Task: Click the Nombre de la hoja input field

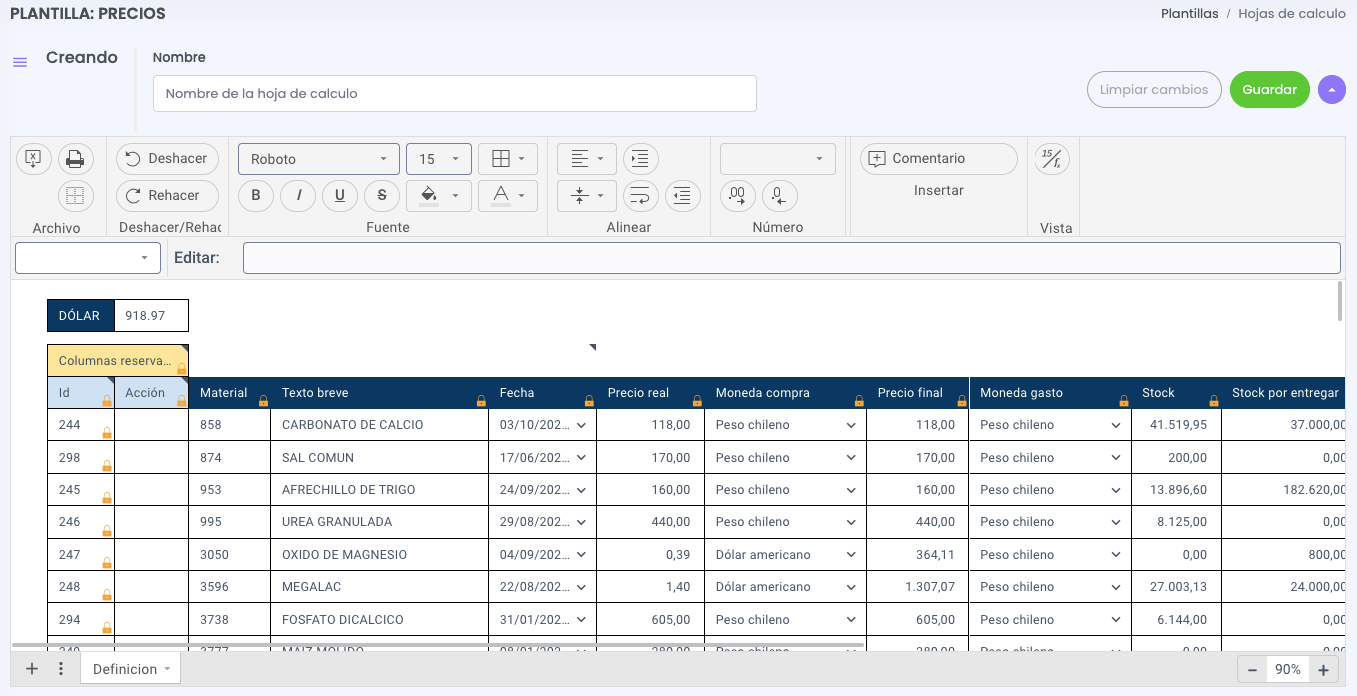Action: coord(455,93)
